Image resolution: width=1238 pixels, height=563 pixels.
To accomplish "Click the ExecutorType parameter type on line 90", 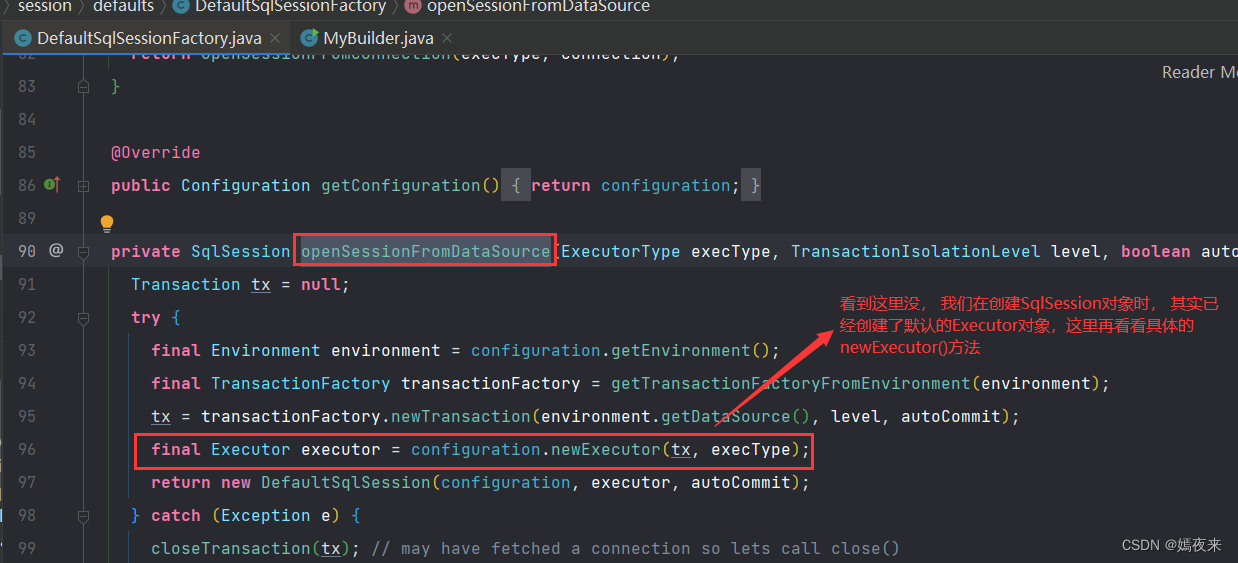I will click(x=621, y=251).
